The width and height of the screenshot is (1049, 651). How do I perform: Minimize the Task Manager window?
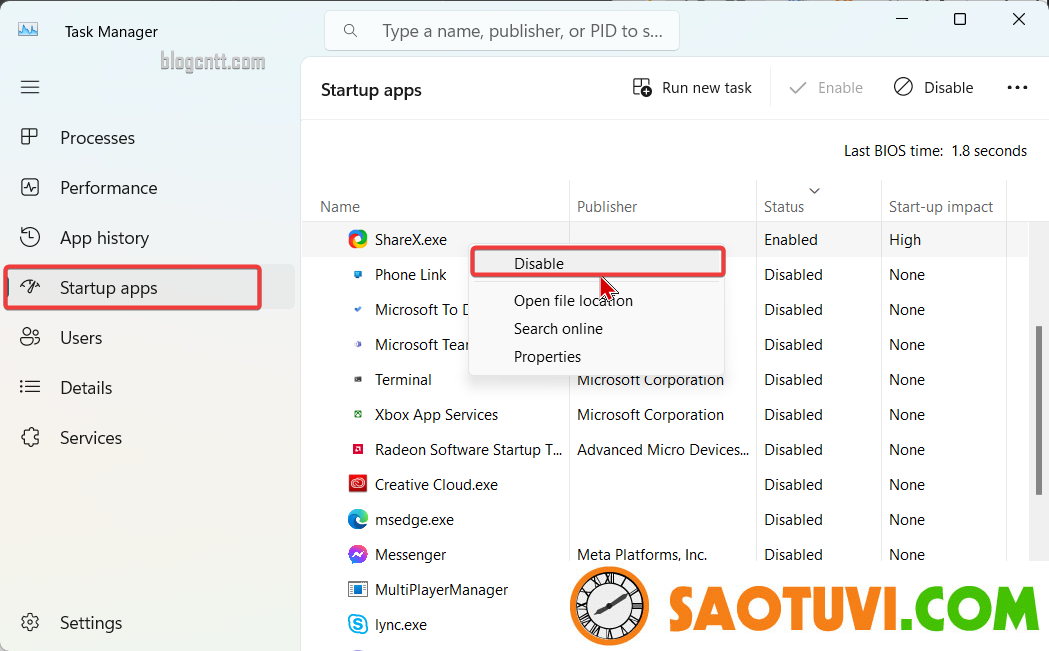[902, 19]
